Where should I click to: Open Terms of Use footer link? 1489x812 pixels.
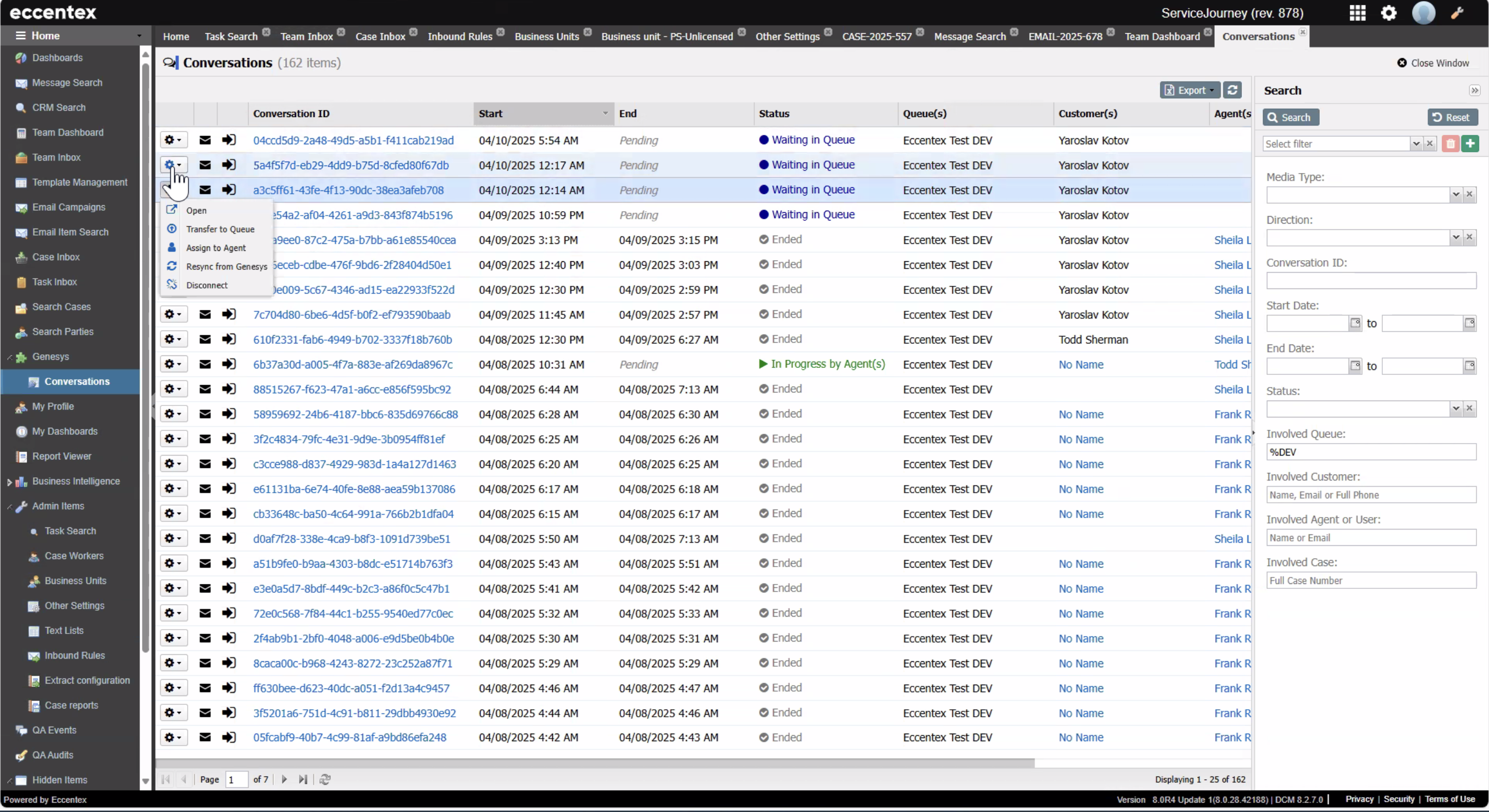[1450, 799]
